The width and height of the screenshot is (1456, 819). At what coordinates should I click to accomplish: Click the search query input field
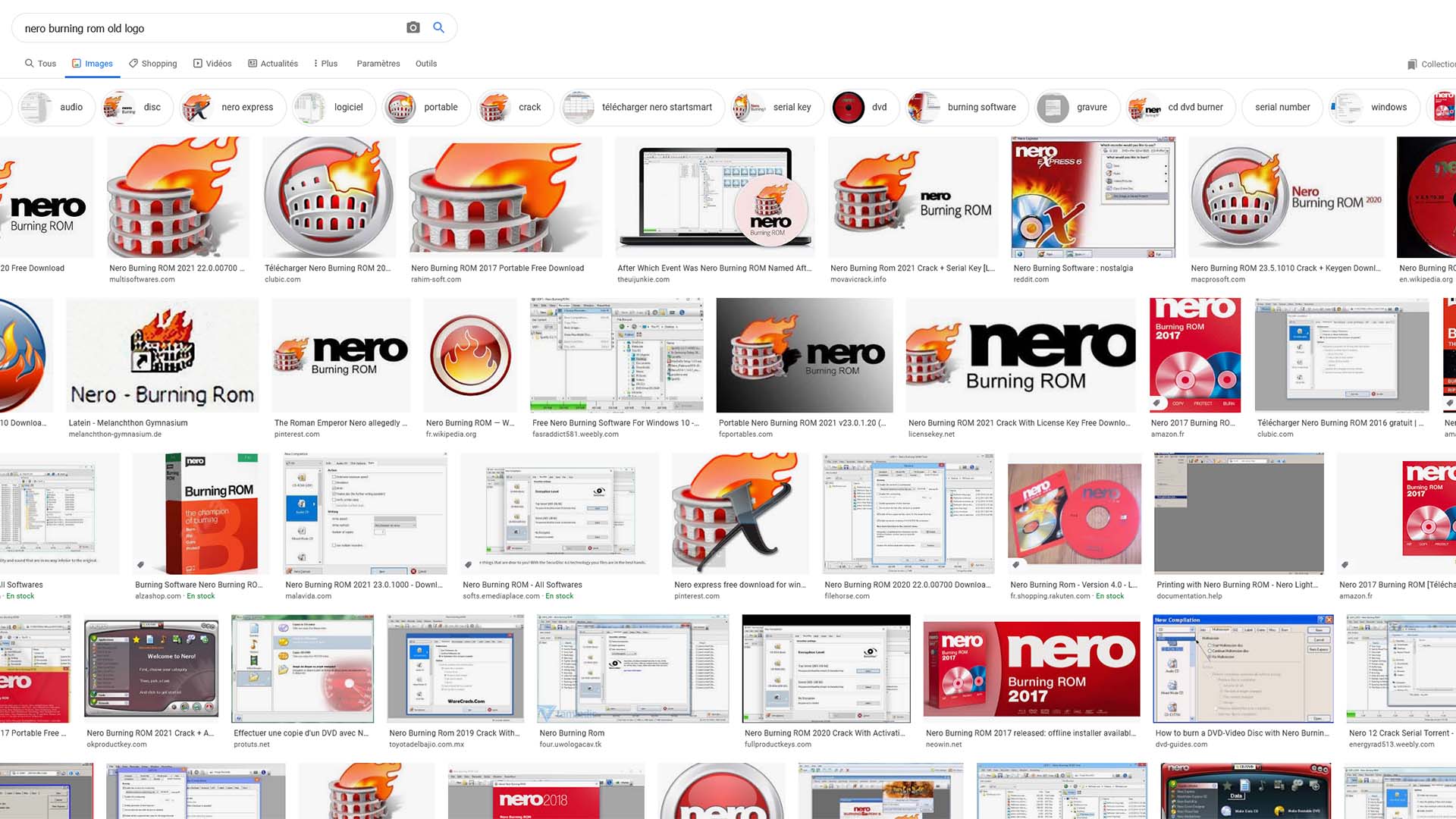[x=209, y=28]
